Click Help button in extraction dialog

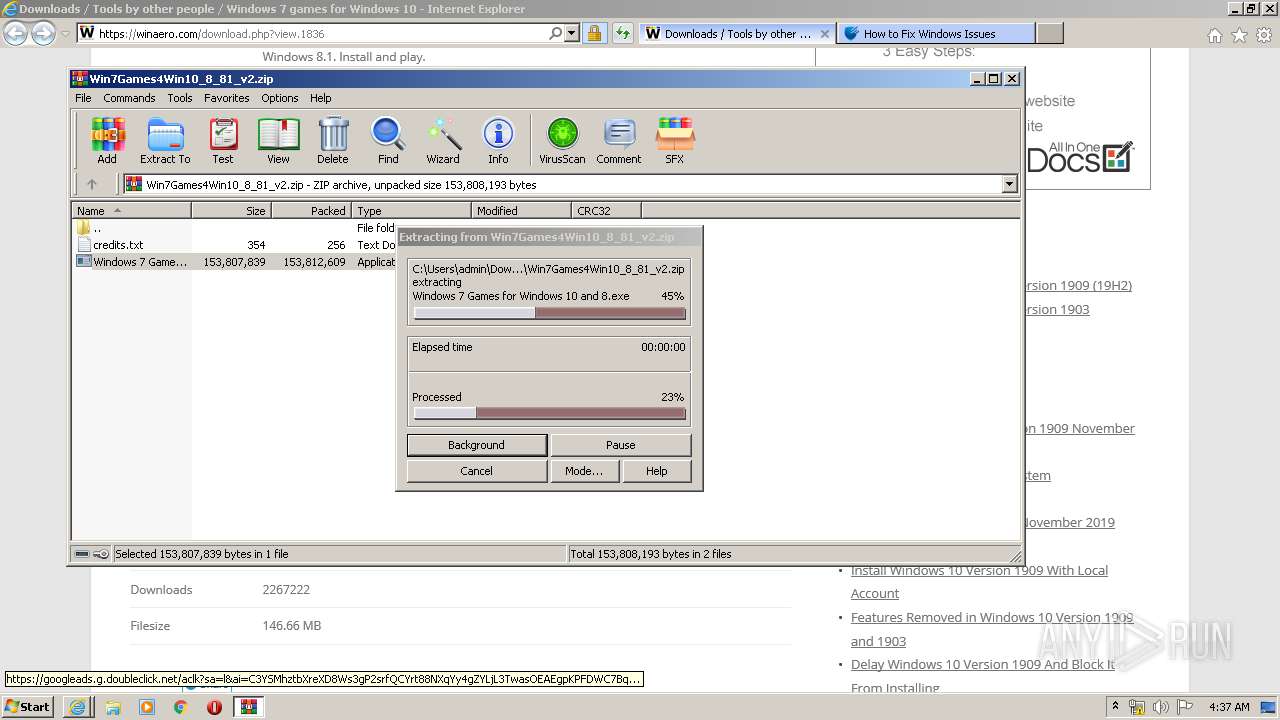[x=656, y=471]
